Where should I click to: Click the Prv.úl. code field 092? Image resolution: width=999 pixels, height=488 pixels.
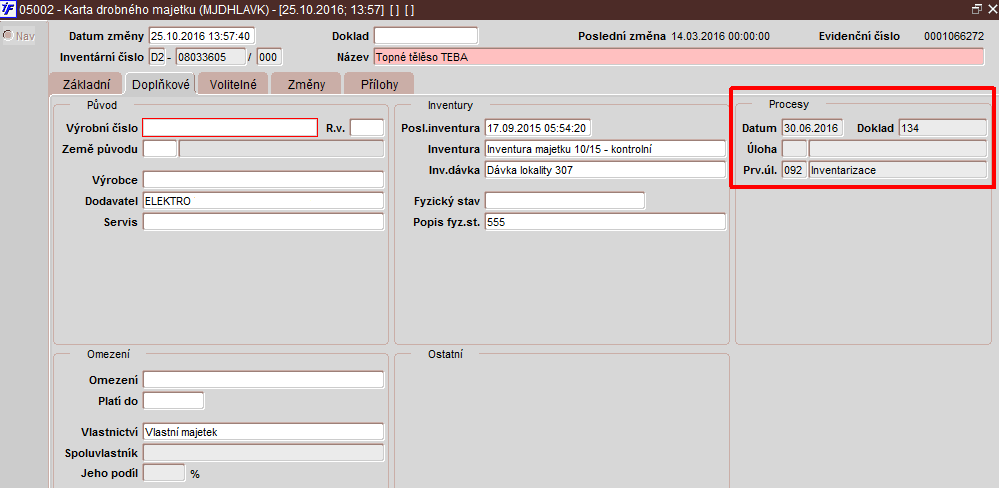[794, 170]
